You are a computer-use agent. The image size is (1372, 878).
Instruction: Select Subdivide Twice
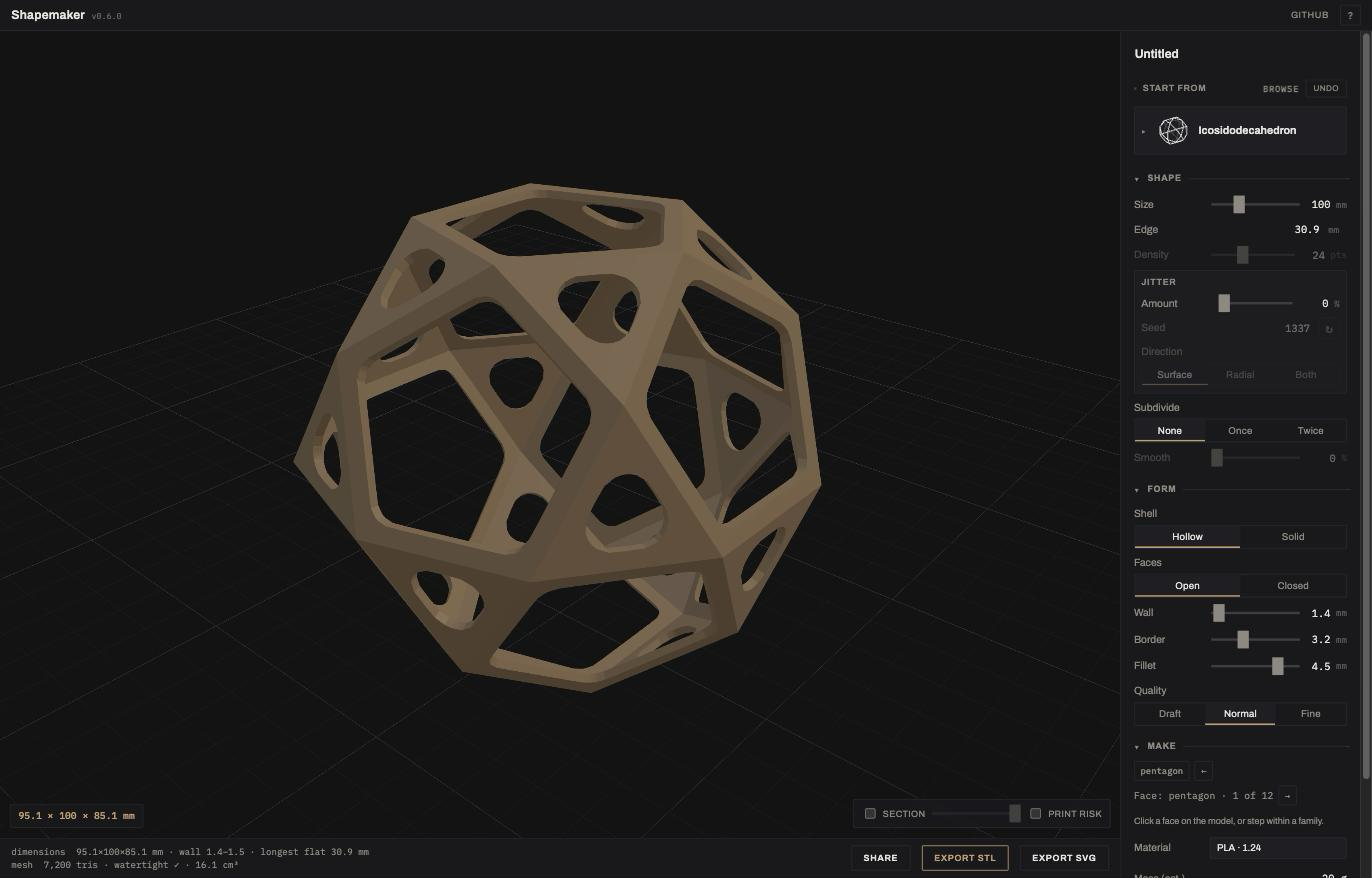tap(1311, 431)
